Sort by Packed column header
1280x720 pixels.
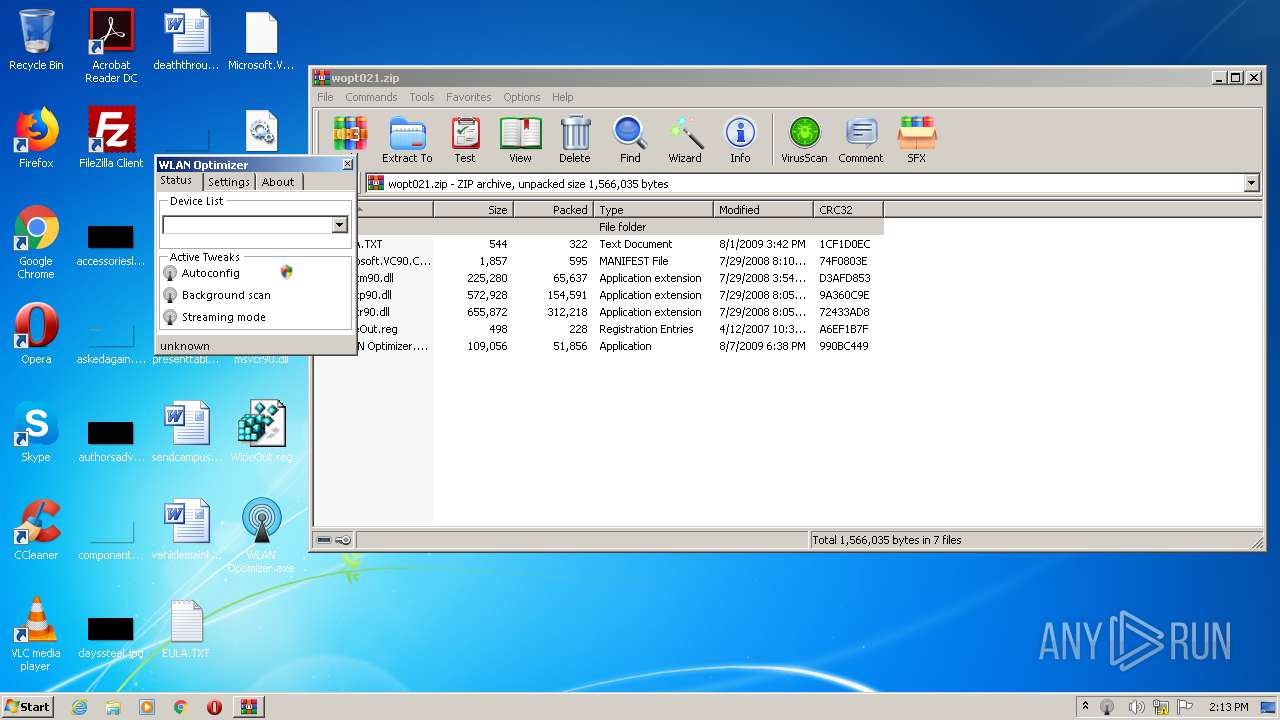coord(553,210)
